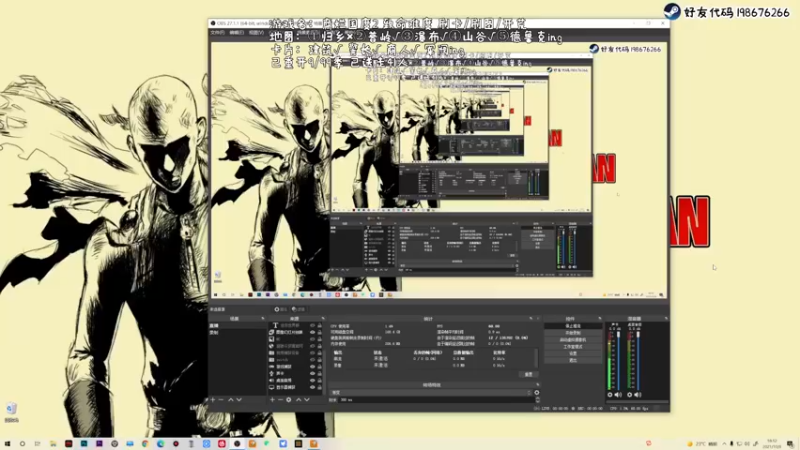Screen dimensions: 800x450
Task: Open Windows taskbar search
Action: [x=22, y=444]
